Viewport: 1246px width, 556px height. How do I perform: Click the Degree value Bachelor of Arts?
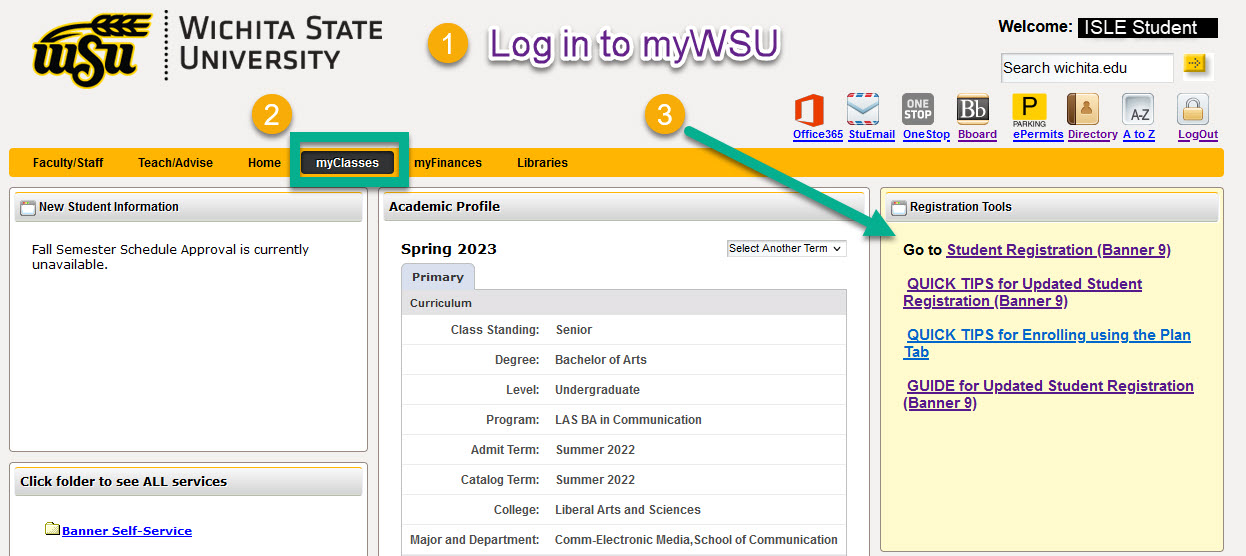[x=601, y=360]
